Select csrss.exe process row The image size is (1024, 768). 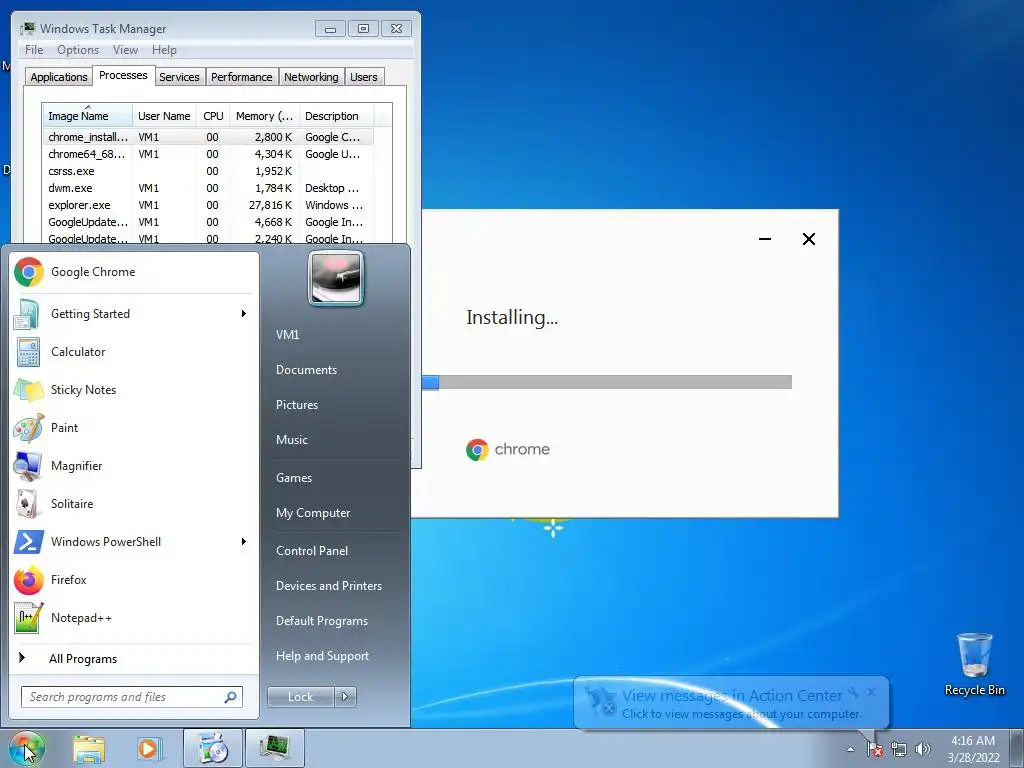208,171
